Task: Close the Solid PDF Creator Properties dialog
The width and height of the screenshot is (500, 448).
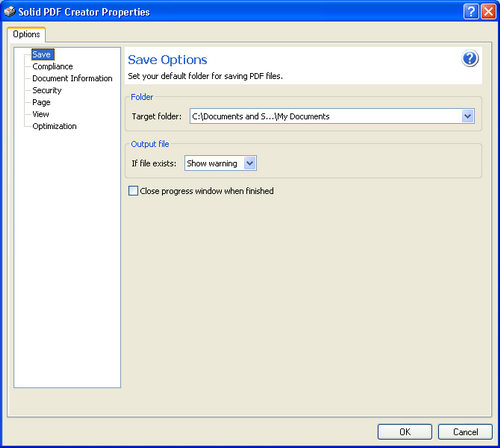Action: tap(488, 12)
